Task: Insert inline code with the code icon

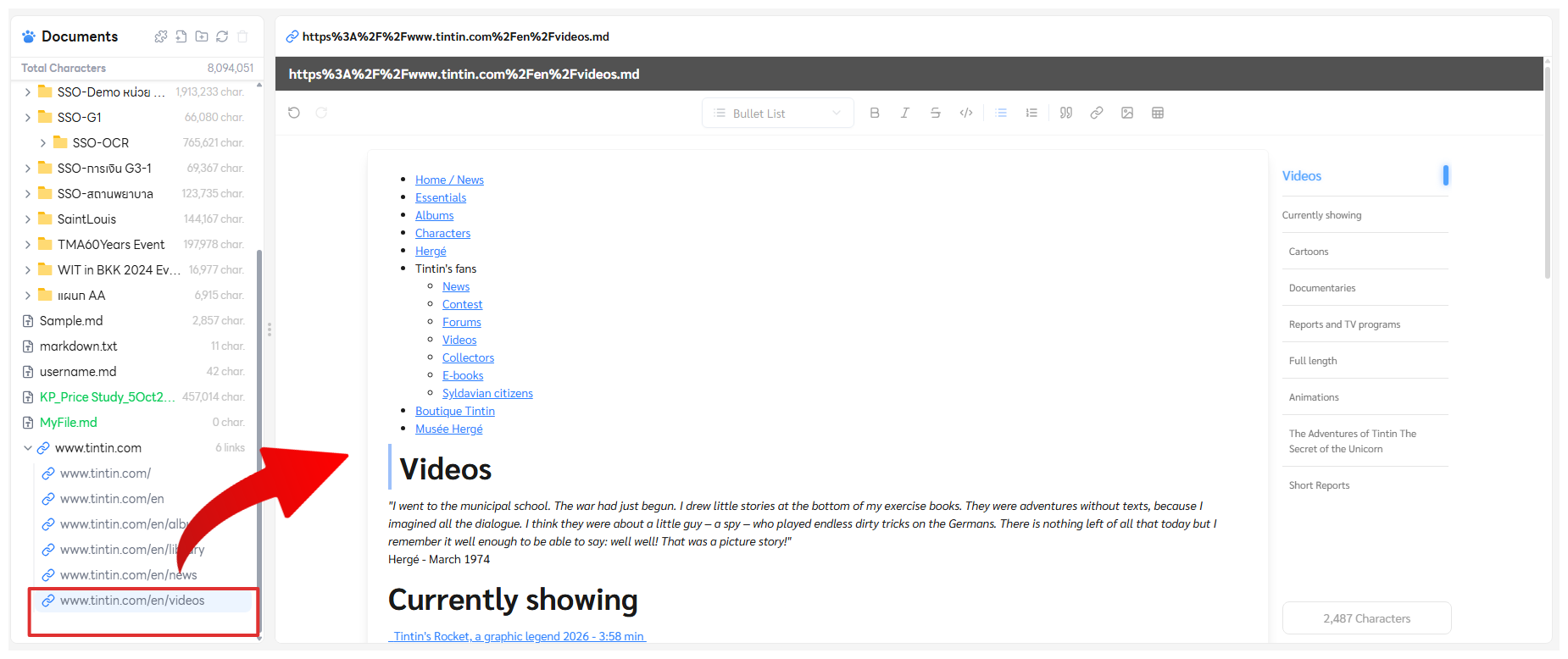Action: pos(966,113)
